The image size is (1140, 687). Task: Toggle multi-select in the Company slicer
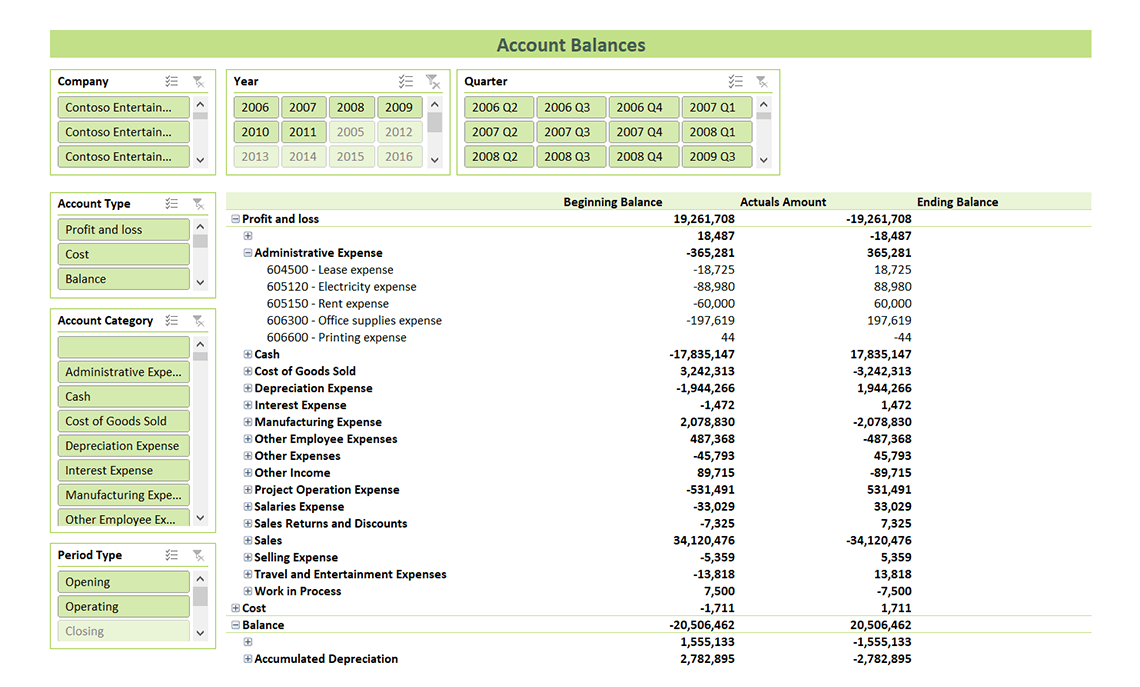pos(172,81)
